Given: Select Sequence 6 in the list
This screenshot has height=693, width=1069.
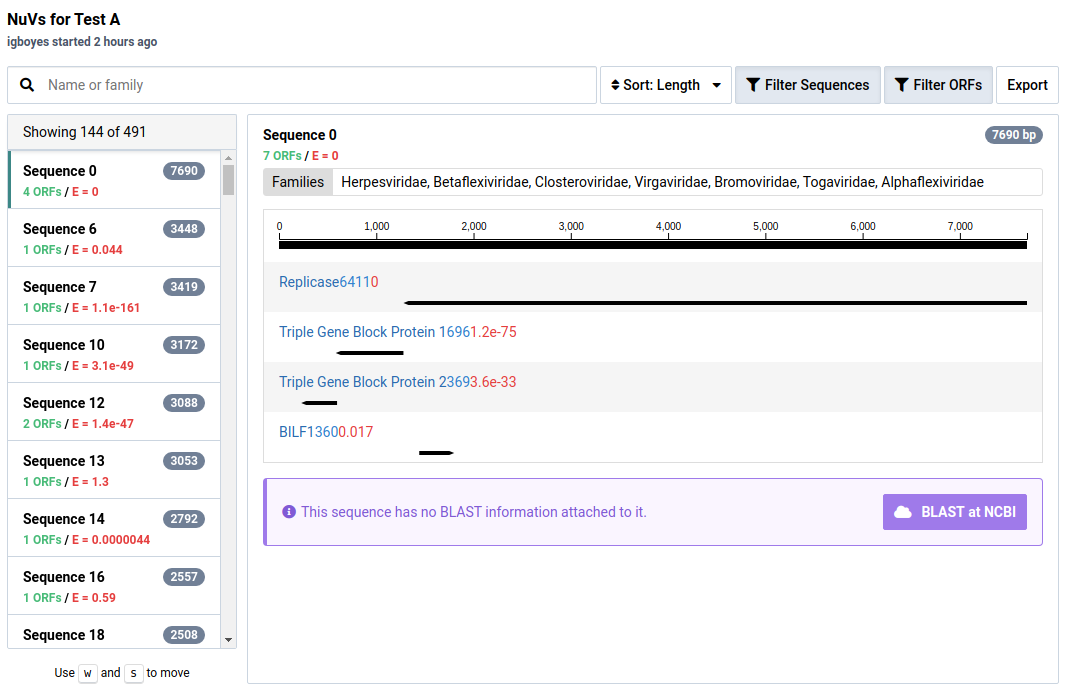Looking at the screenshot, I should (x=113, y=238).
